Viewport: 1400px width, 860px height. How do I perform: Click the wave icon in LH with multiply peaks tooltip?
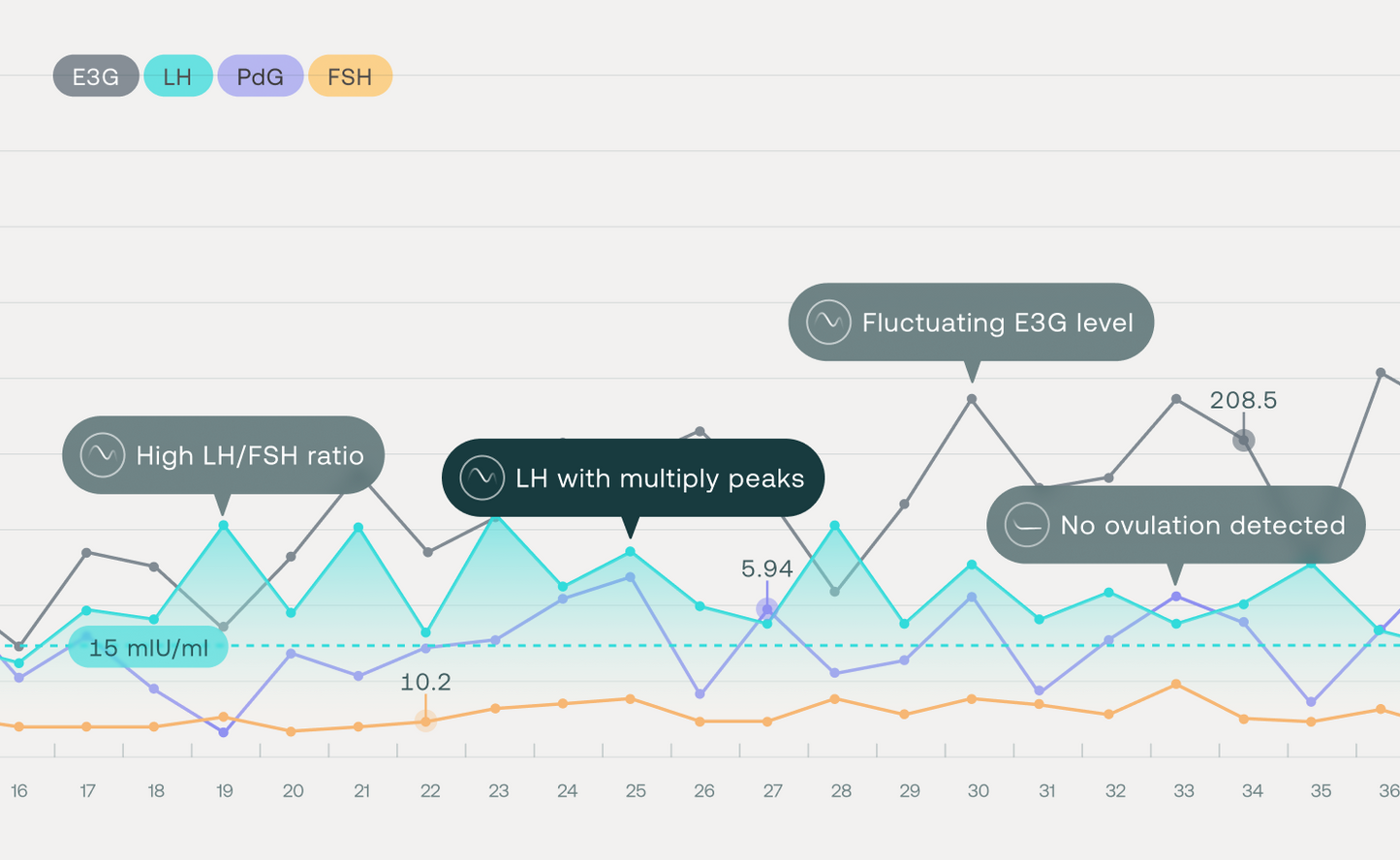tap(482, 477)
